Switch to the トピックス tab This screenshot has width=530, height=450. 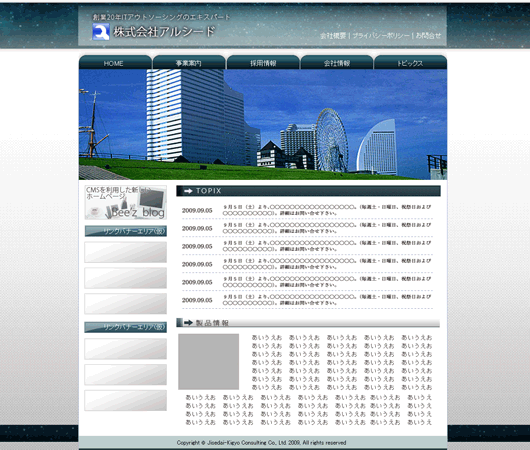click(x=410, y=63)
